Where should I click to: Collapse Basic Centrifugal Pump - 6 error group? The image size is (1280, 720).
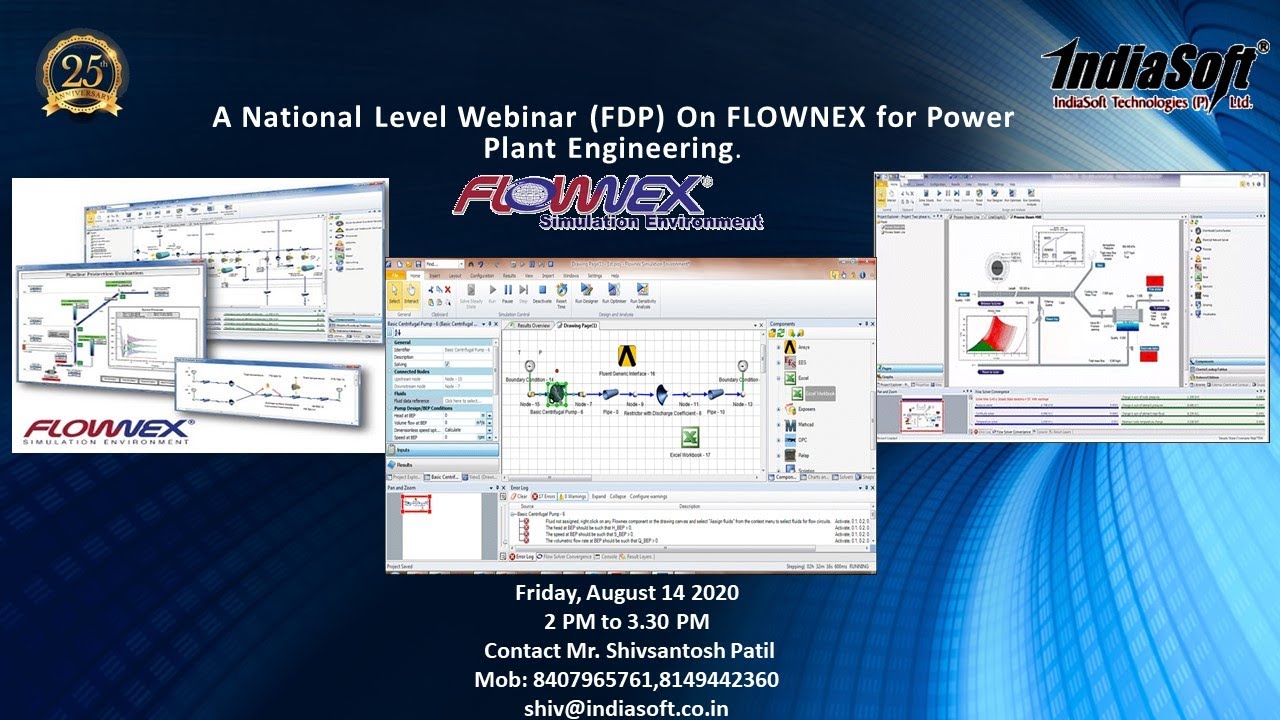click(513, 514)
